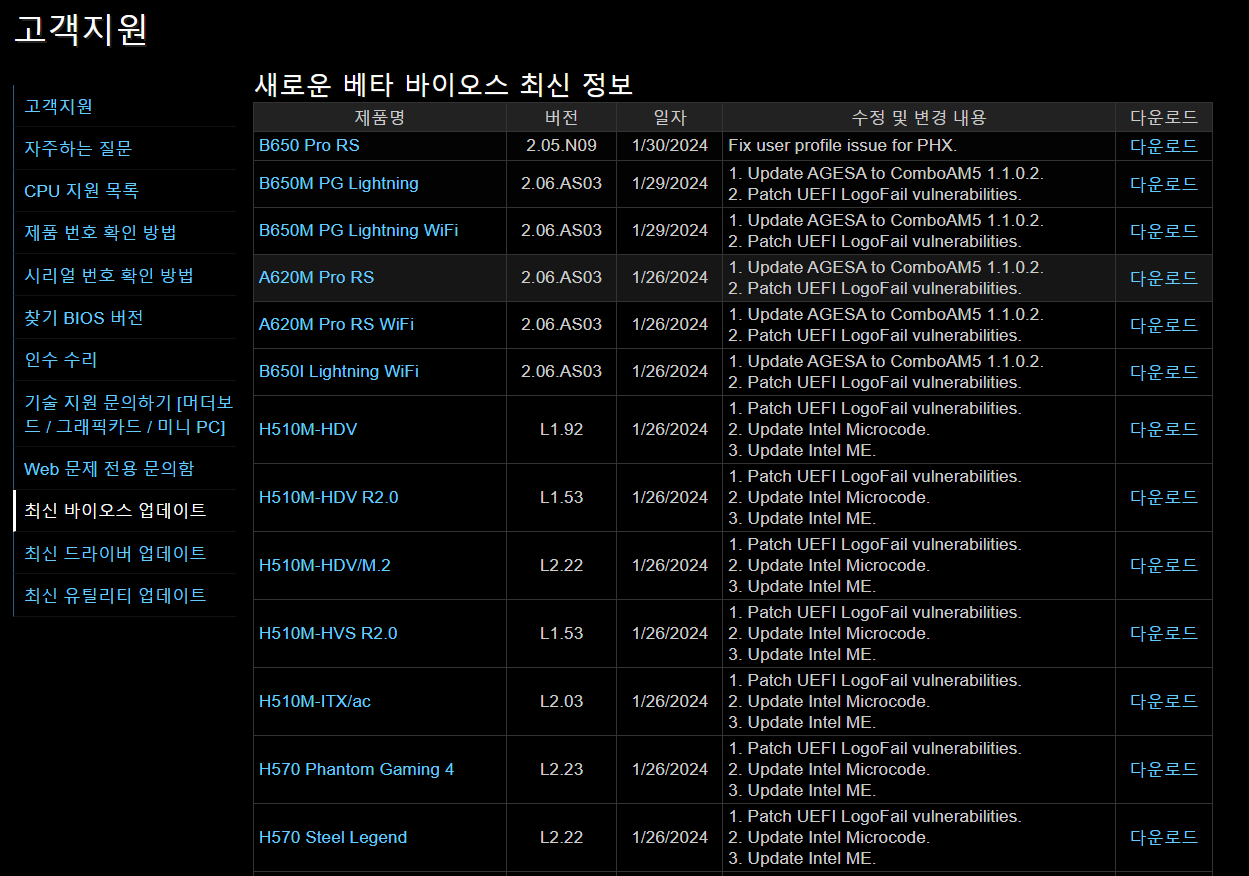Open H510M-HDV/M.2 product link
The height and width of the screenshot is (876, 1249).
coord(325,565)
